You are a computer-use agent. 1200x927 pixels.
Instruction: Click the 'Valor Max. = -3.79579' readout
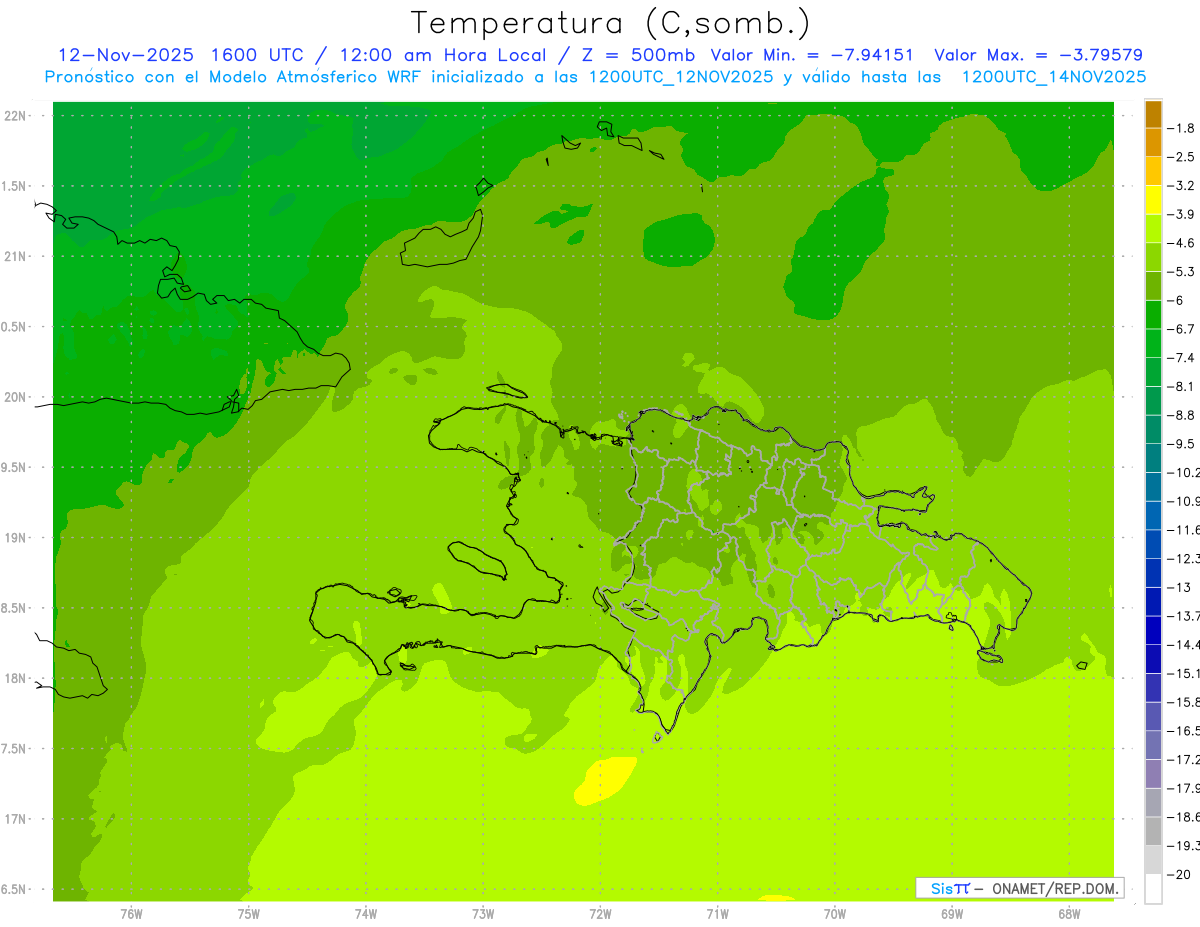tap(1038, 55)
